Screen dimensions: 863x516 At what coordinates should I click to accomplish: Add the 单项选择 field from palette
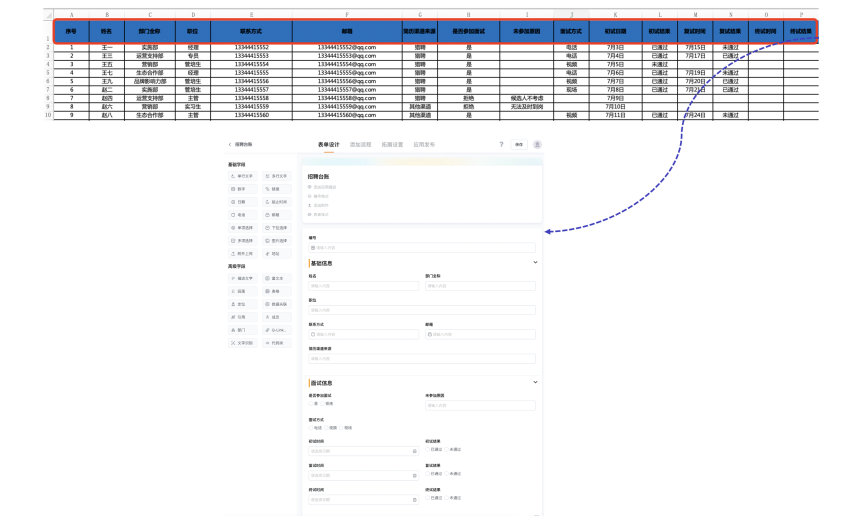(x=242, y=228)
